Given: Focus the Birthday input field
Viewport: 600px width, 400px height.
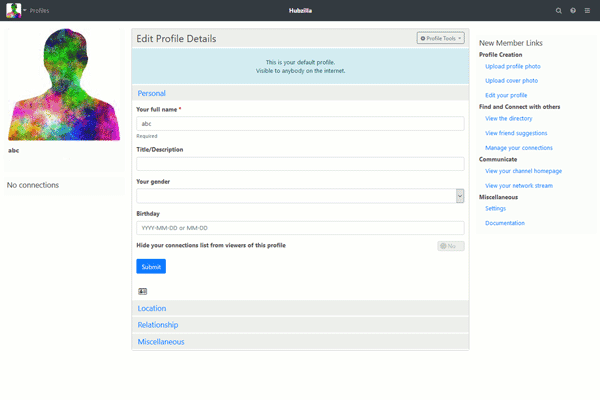Looking at the screenshot, I should (x=300, y=228).
